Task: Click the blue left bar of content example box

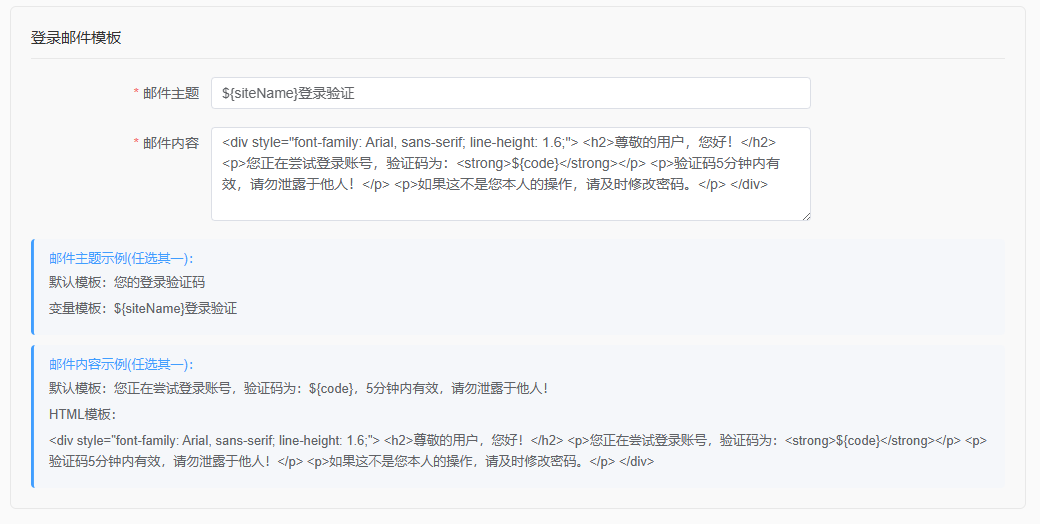Action: click(32, 416)
